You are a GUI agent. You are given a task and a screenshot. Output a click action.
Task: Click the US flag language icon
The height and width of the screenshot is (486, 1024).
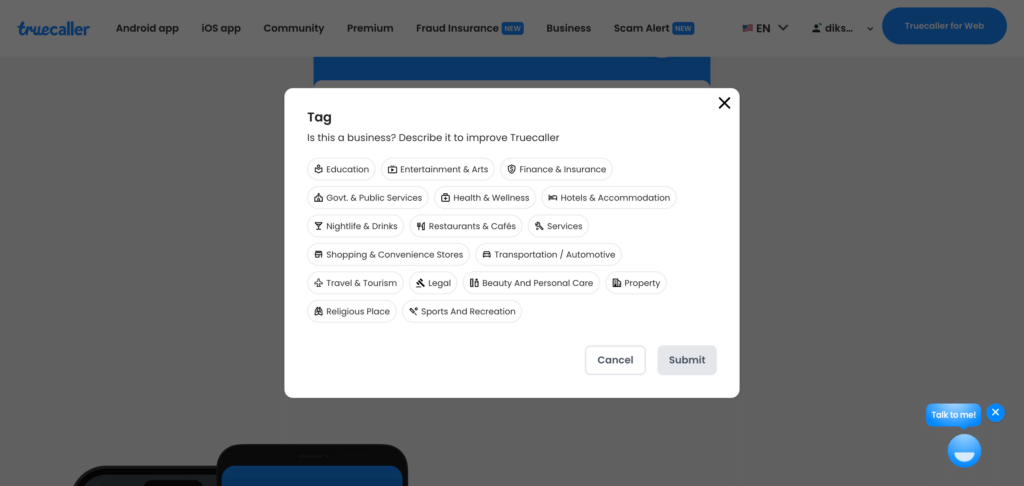748,28
